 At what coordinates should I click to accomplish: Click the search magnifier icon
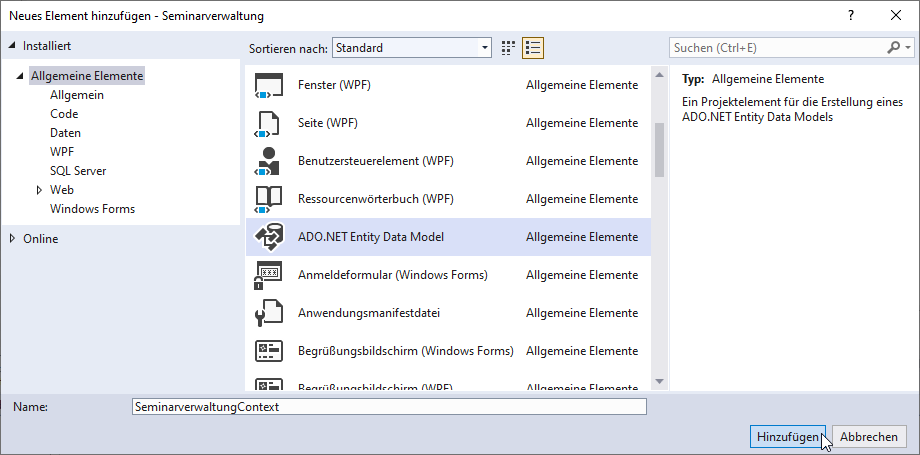click(892, 48)
